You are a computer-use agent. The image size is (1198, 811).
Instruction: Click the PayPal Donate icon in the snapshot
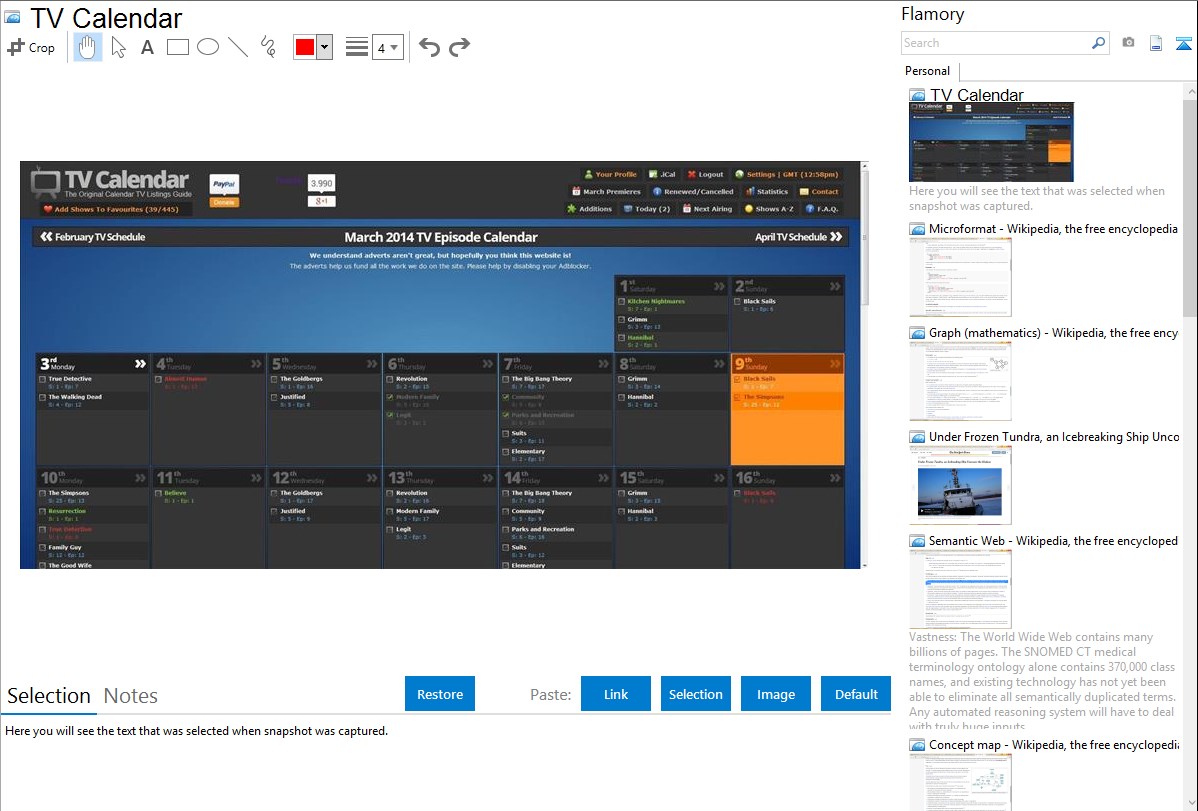224,190
